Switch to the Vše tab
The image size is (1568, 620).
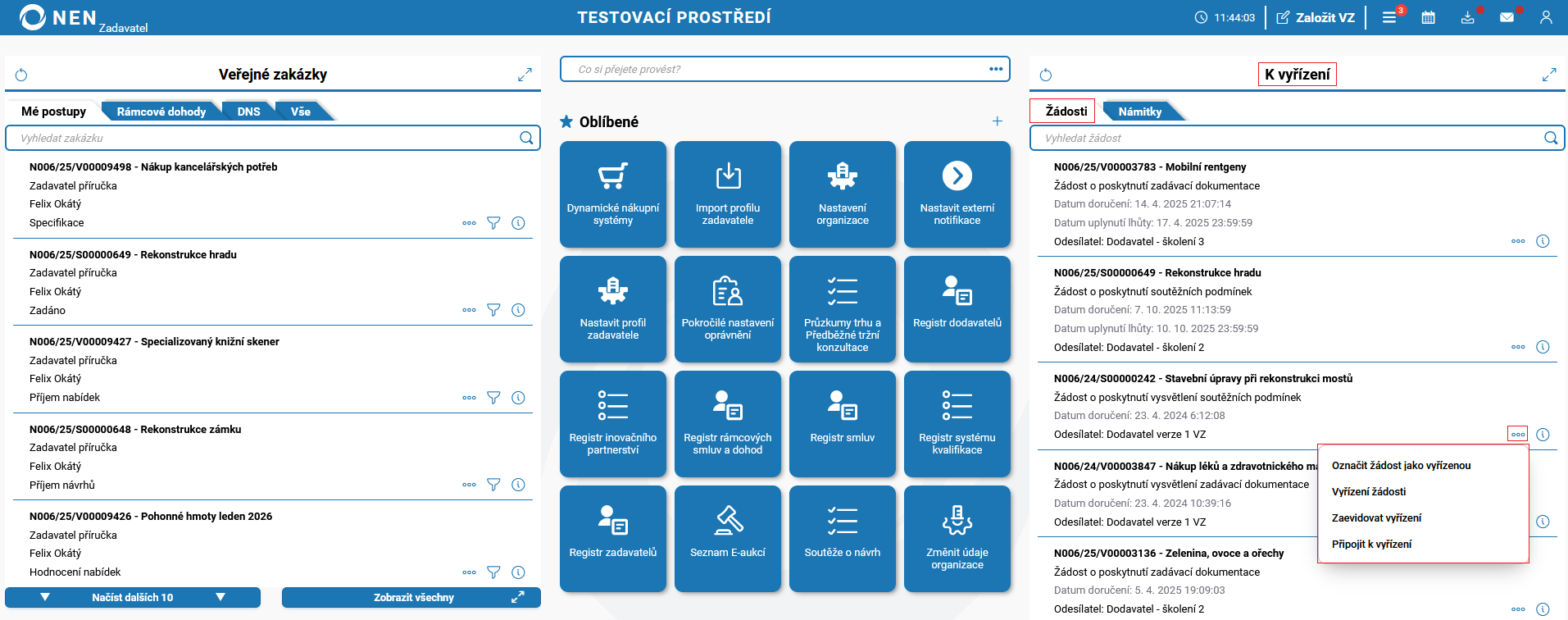point(301,112)
